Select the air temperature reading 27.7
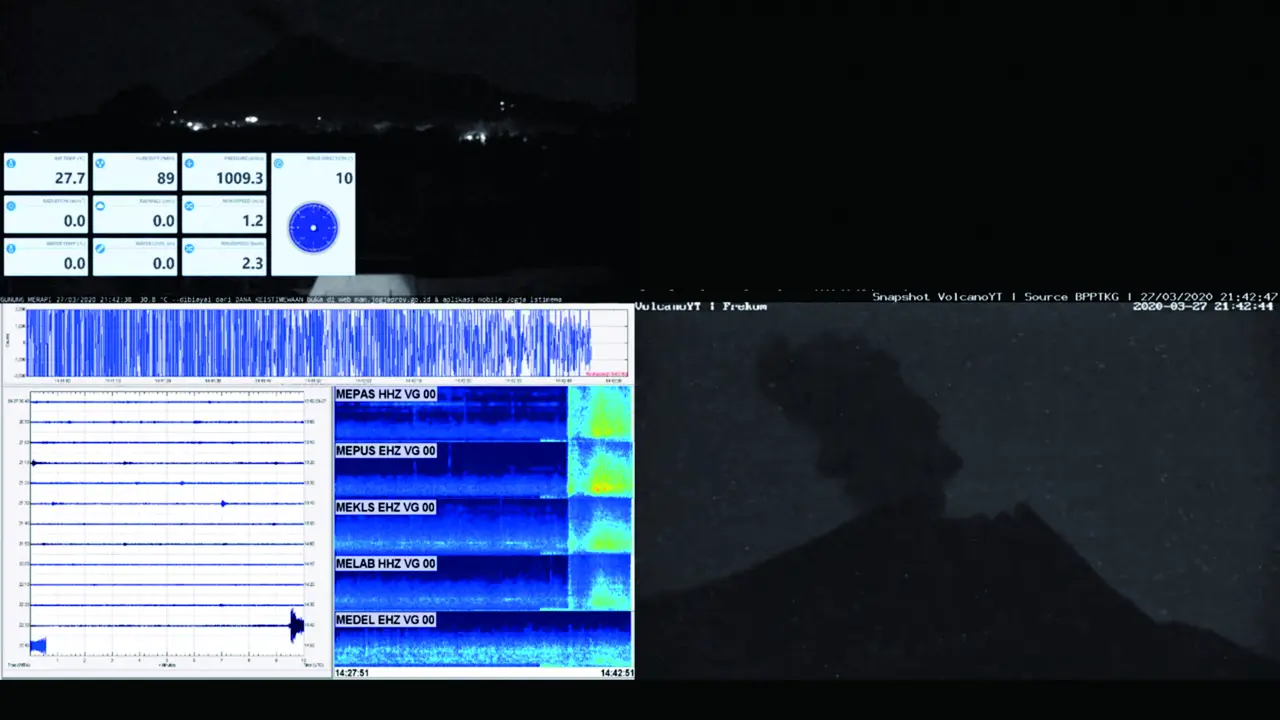The height and width of the screenshot is (720, 1280). point(70,179)
